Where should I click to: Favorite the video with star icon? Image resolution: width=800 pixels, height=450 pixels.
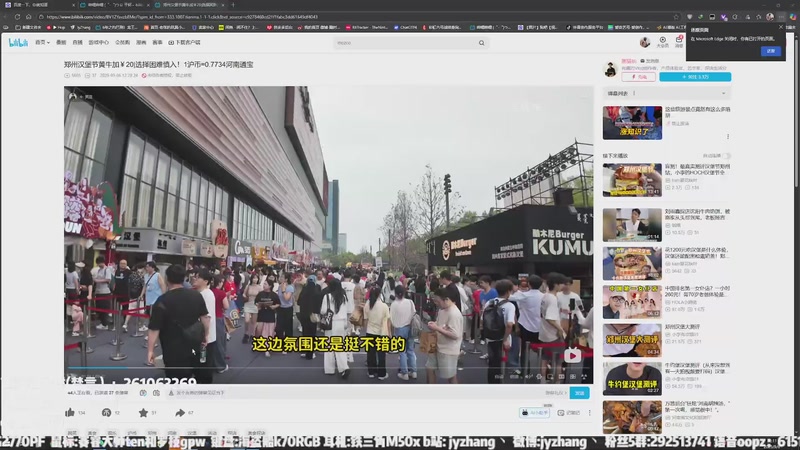coord(143,412)
